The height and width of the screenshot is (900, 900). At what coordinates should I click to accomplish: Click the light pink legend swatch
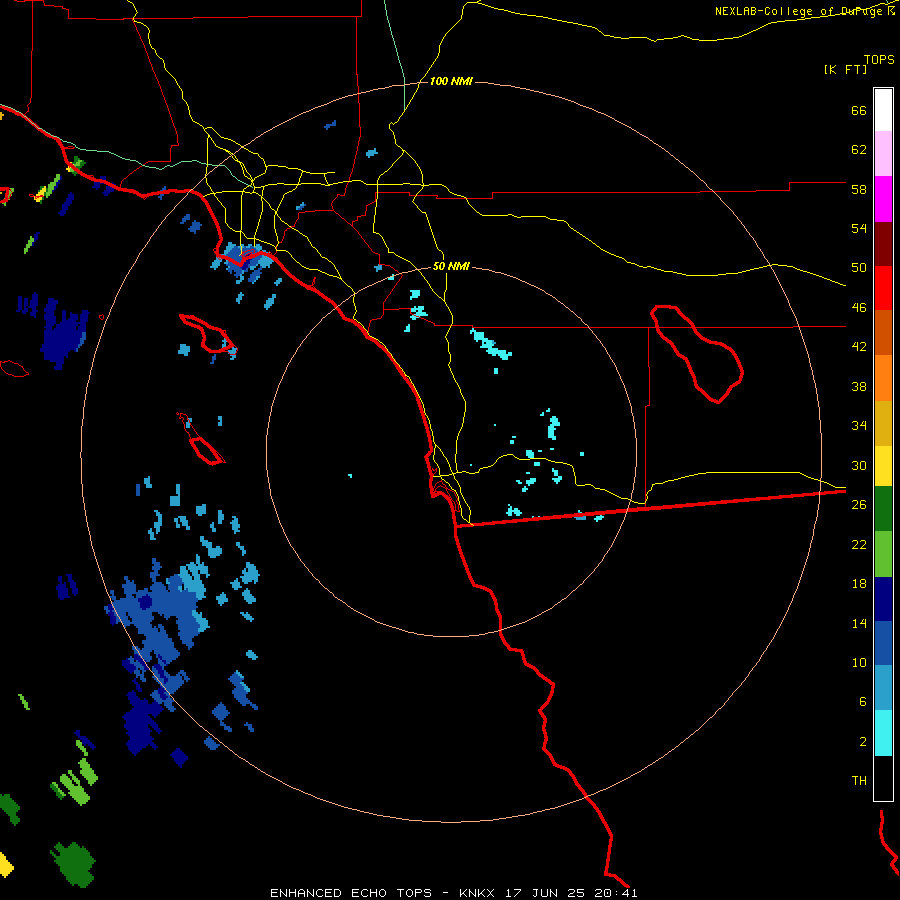click(883, 154)
